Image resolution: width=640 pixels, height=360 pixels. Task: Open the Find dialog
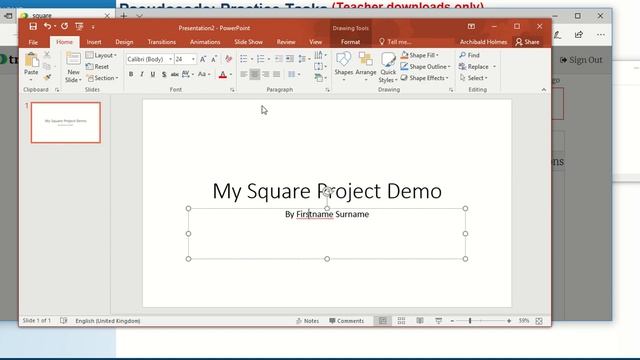469,55
